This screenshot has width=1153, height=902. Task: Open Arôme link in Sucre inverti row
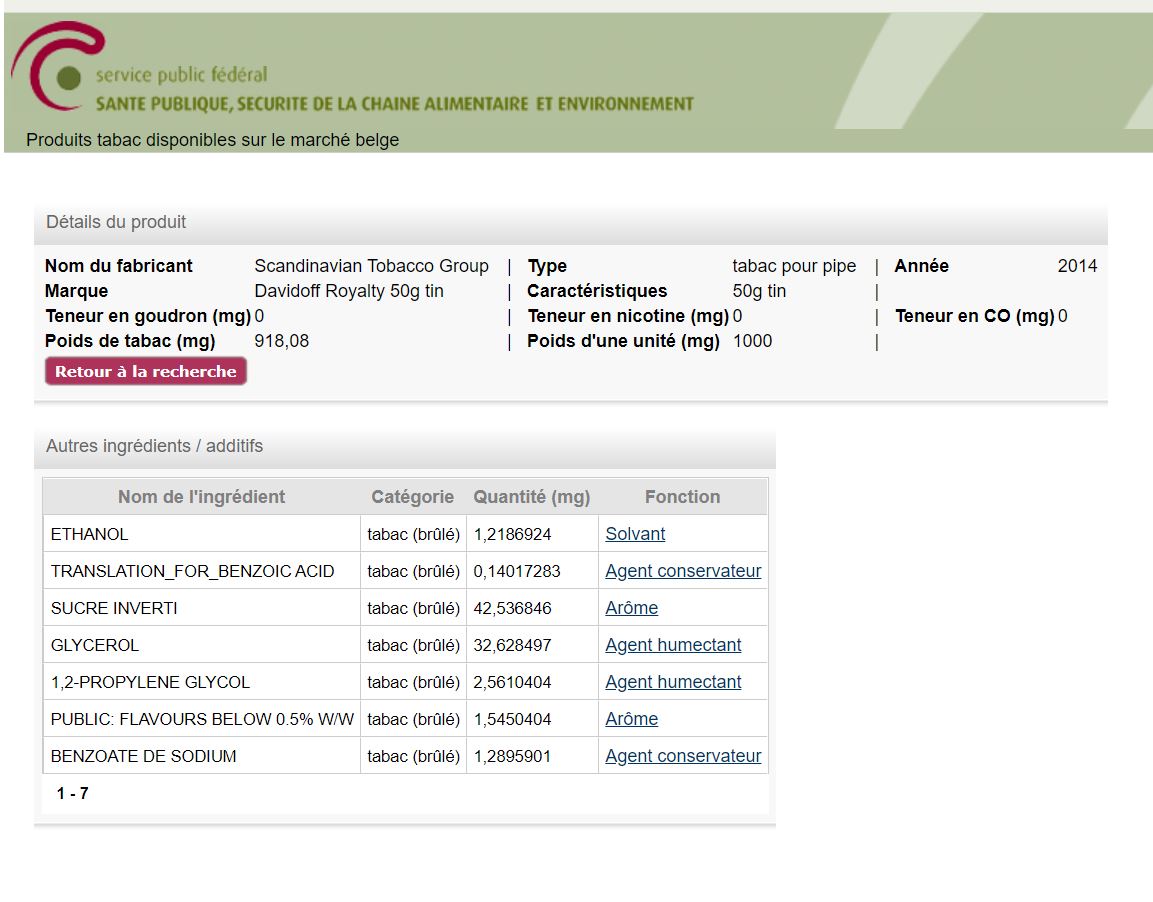[632, 608]
